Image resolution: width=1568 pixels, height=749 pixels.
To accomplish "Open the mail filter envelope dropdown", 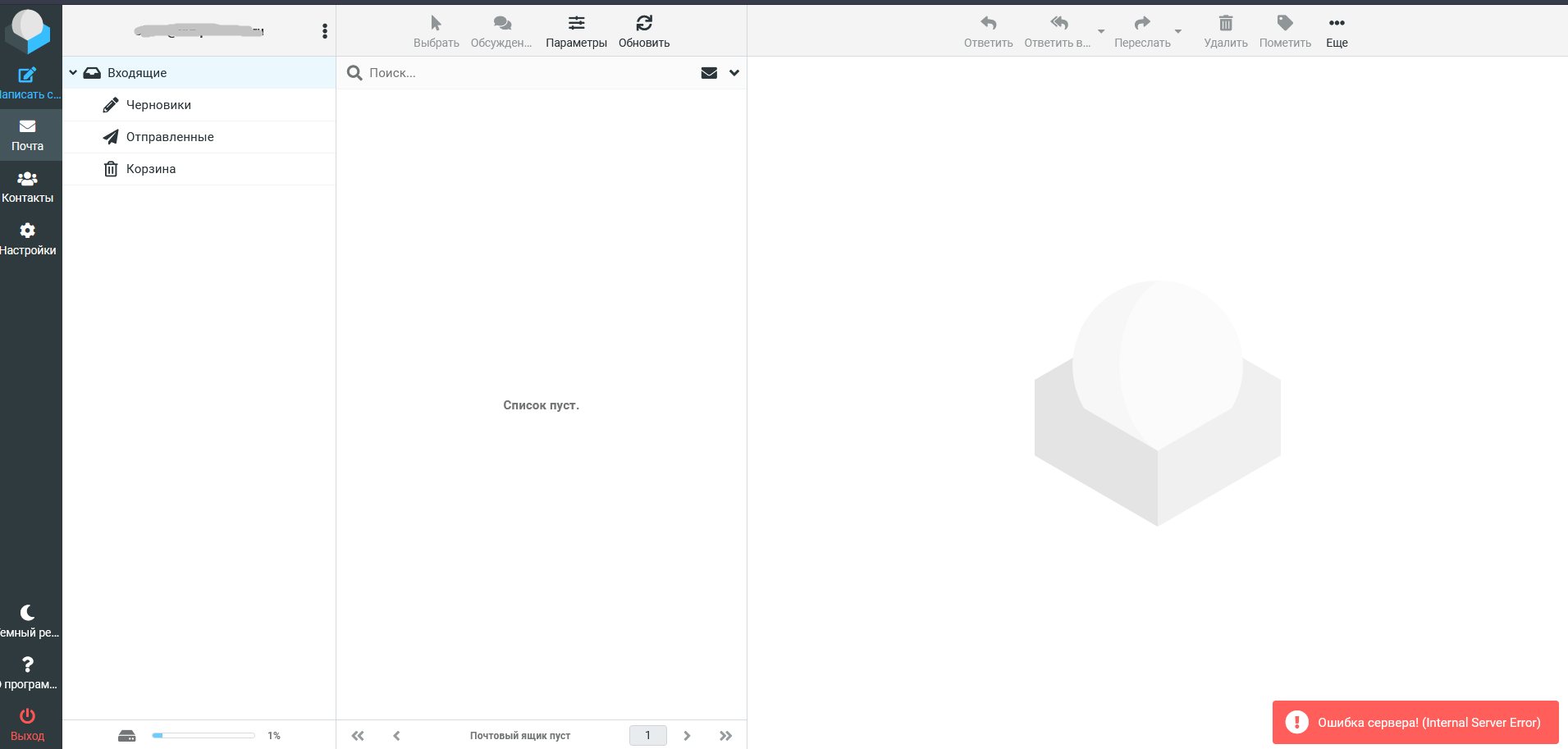I will click(709, 73).
